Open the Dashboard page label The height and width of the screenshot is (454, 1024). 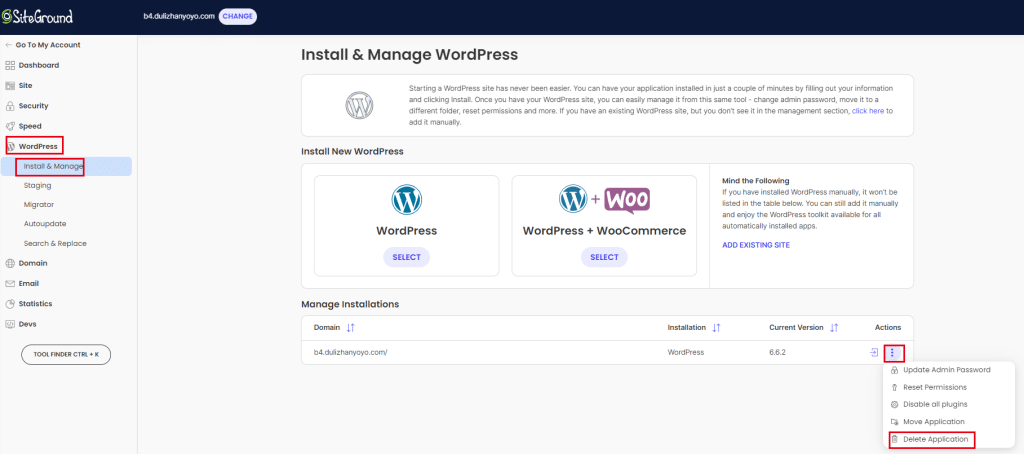click(39, 65)
